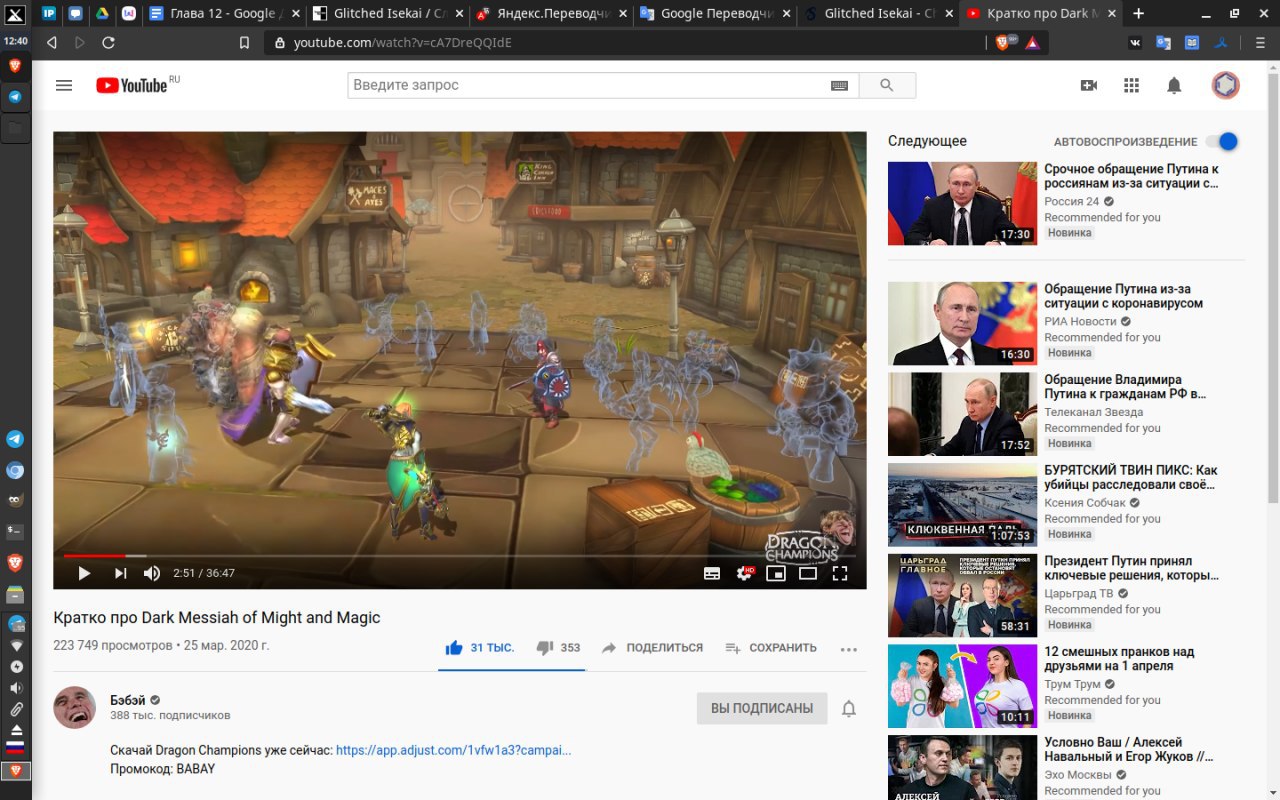Launch GIMP from the dock
Viewport: 1280px width, 800px height.
click(x=15, y=501)
